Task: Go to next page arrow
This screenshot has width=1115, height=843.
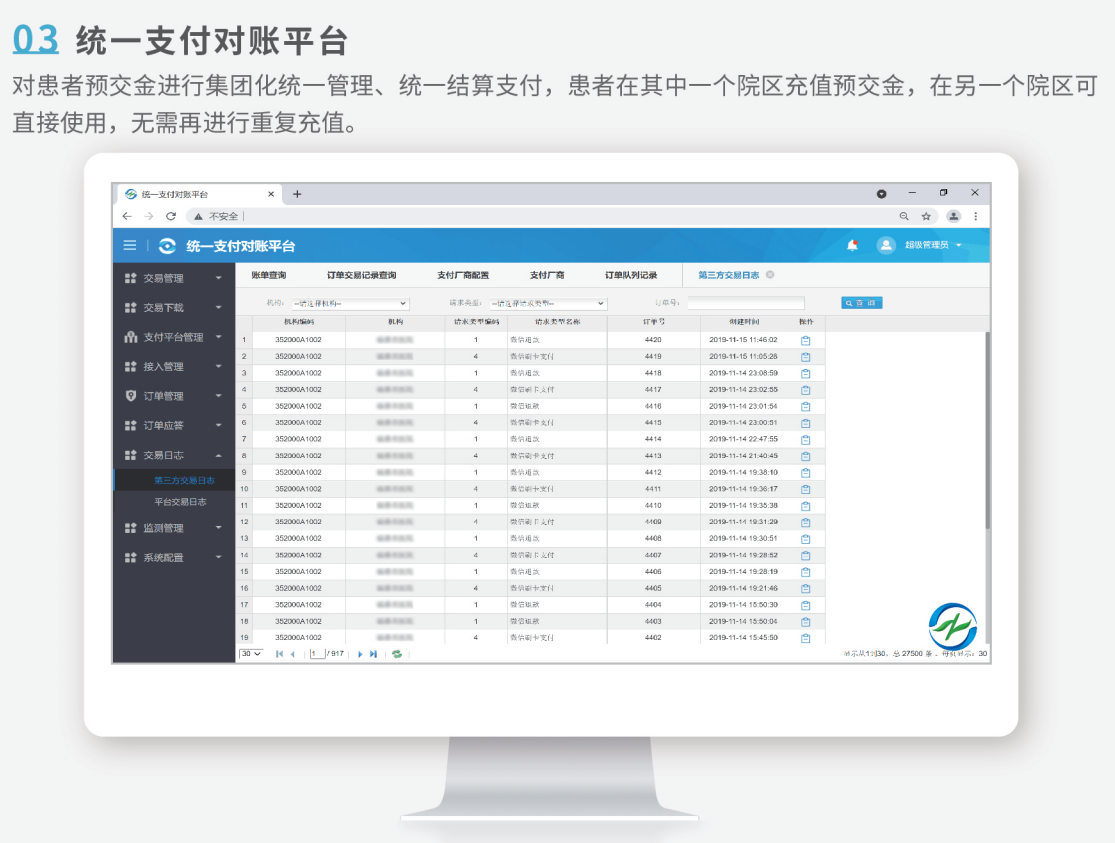Action: point(360,654)
